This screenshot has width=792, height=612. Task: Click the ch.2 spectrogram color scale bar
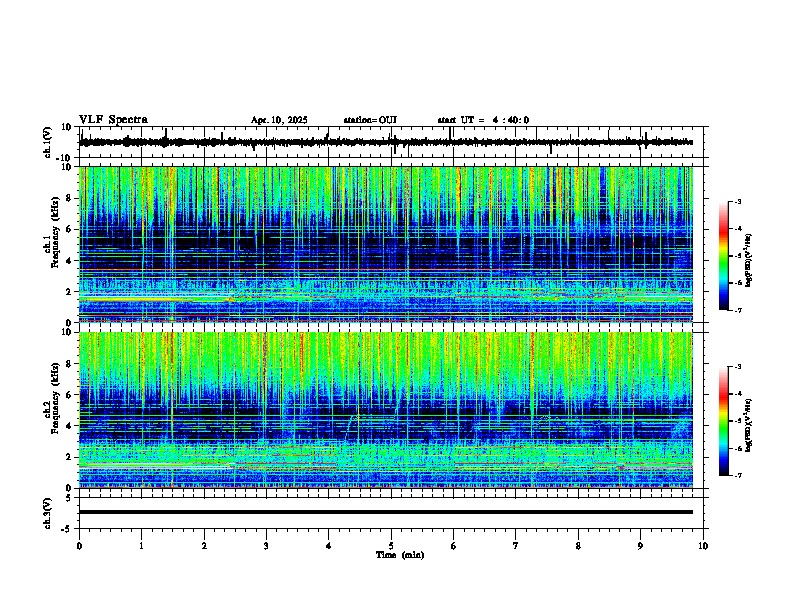click(x=724, y=421)
